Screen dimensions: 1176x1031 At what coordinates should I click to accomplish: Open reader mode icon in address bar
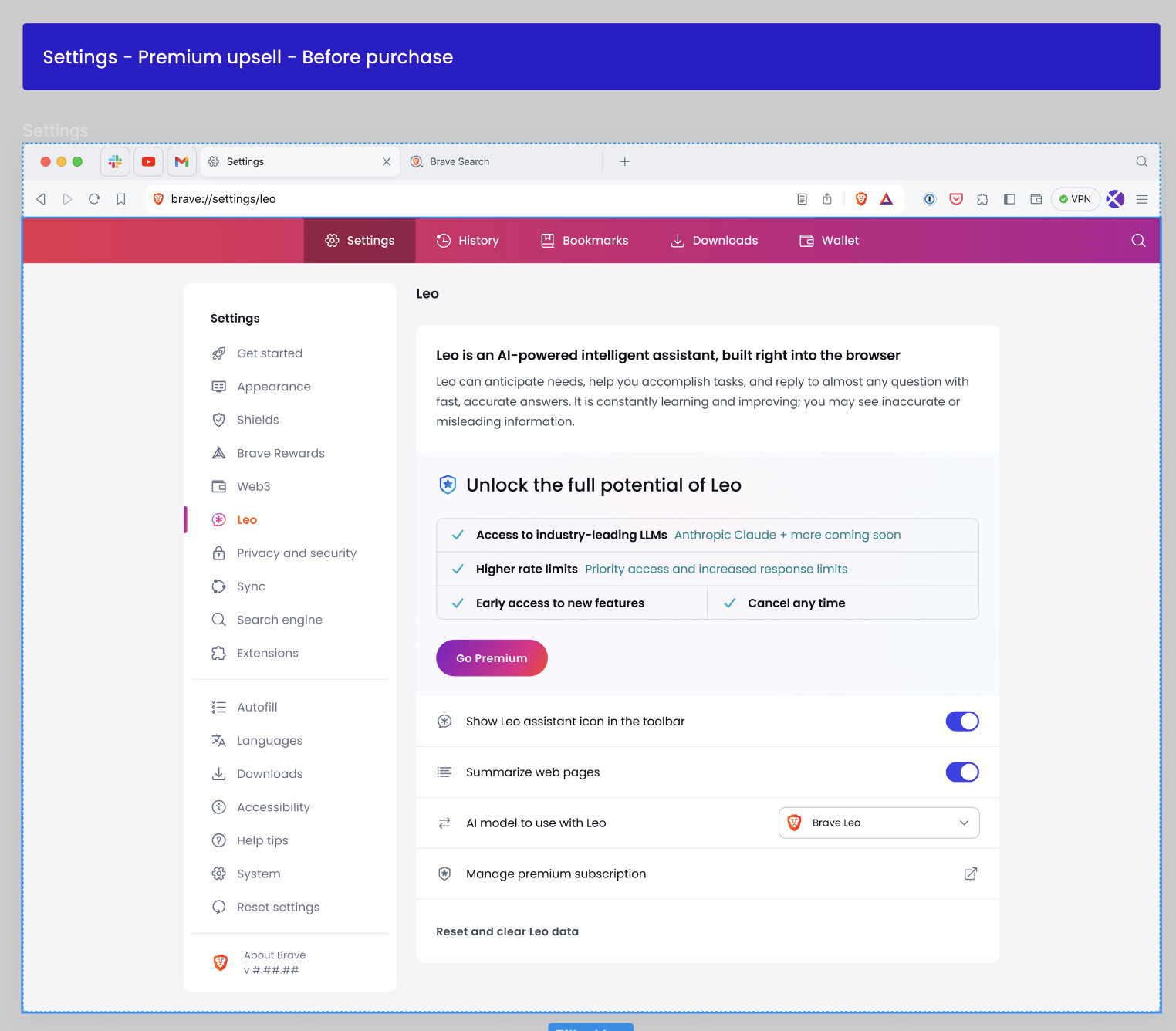click(x=803, y=199)
